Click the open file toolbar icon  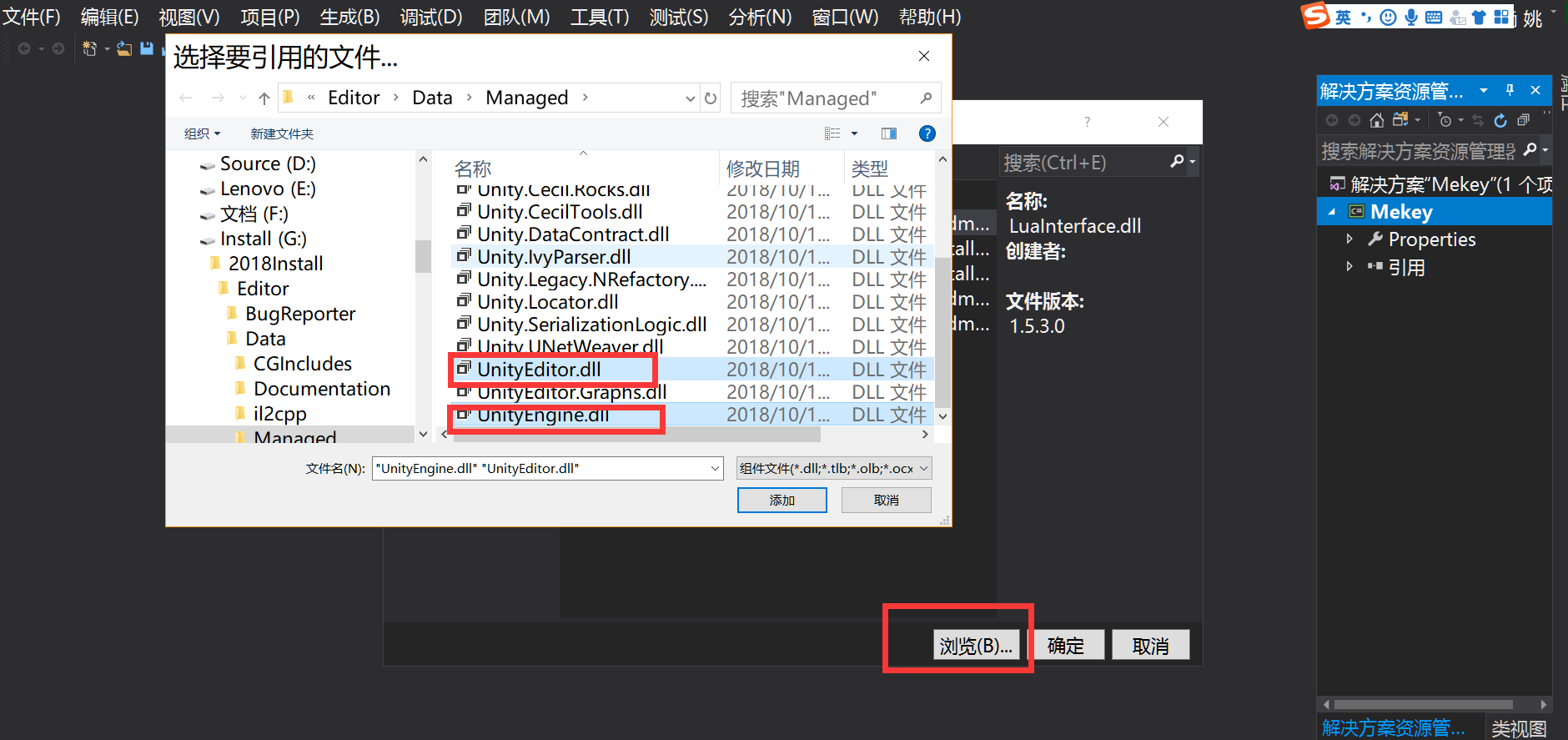[x=124, y=48]
